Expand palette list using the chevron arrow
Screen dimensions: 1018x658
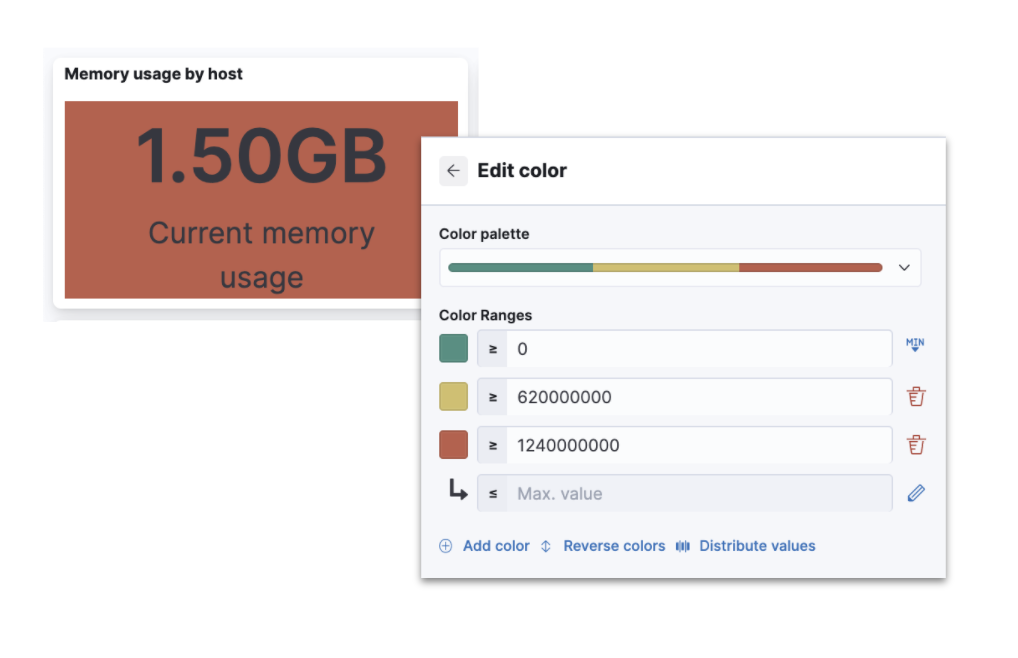pos(904,268)
